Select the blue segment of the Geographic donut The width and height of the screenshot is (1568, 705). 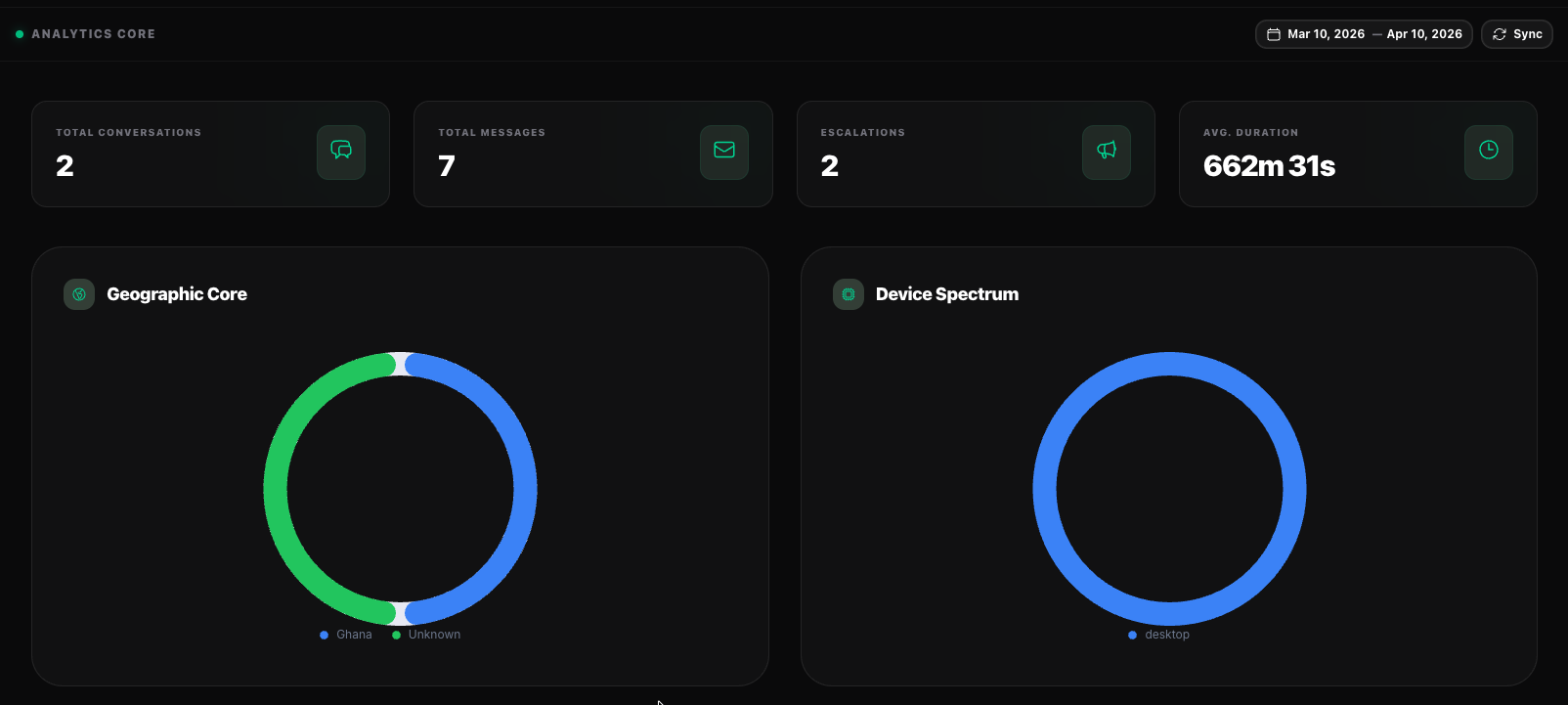(x=525, y=489)
